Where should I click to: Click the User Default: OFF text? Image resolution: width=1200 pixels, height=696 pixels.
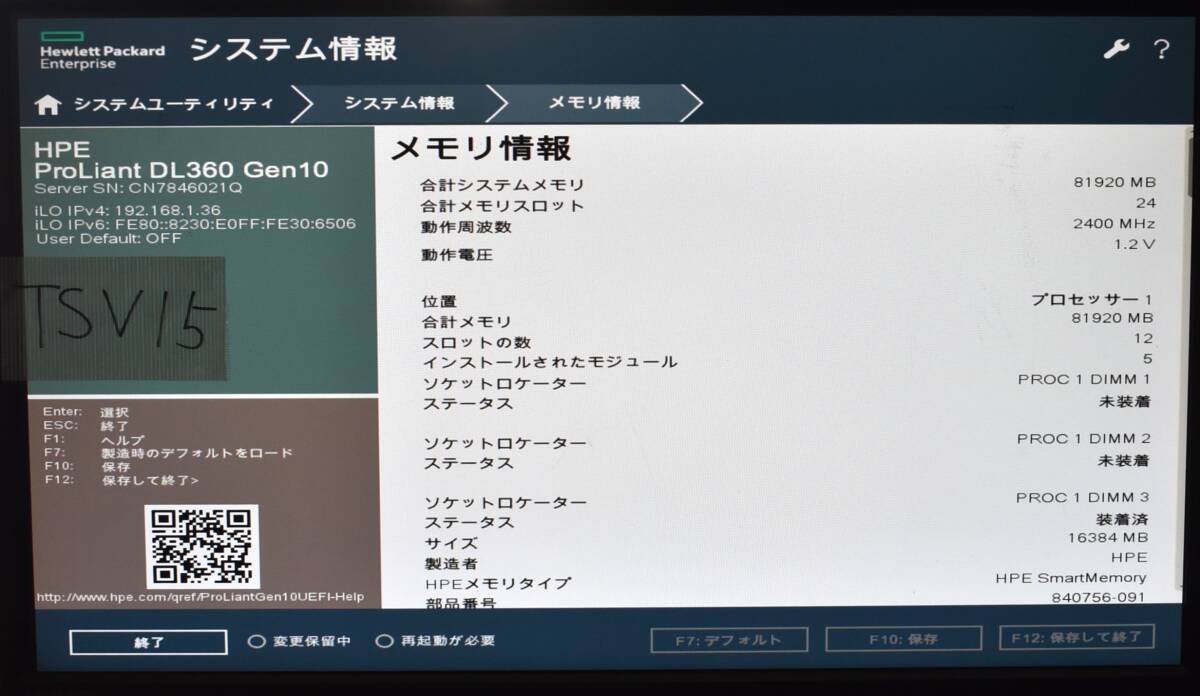tap(108, 238)
